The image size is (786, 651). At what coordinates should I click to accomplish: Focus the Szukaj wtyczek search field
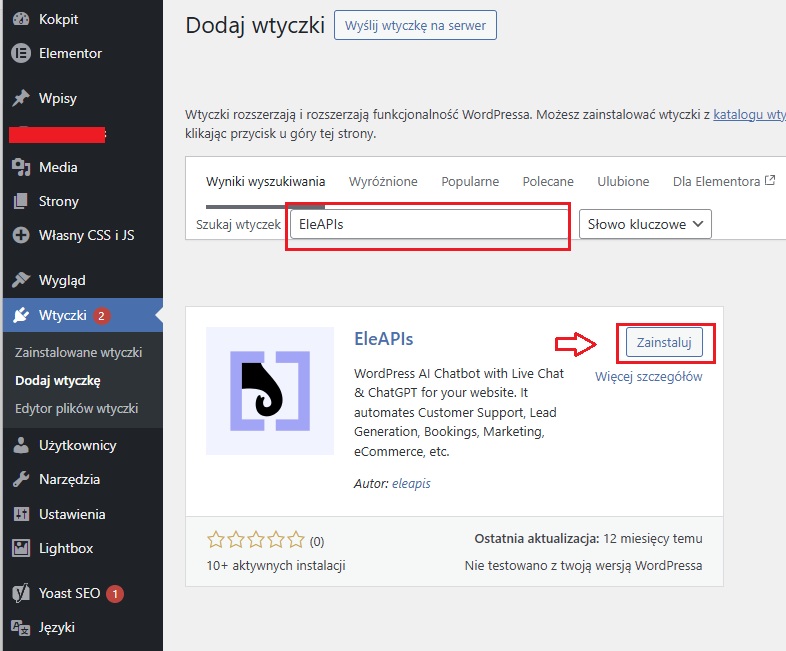point(428,225)
